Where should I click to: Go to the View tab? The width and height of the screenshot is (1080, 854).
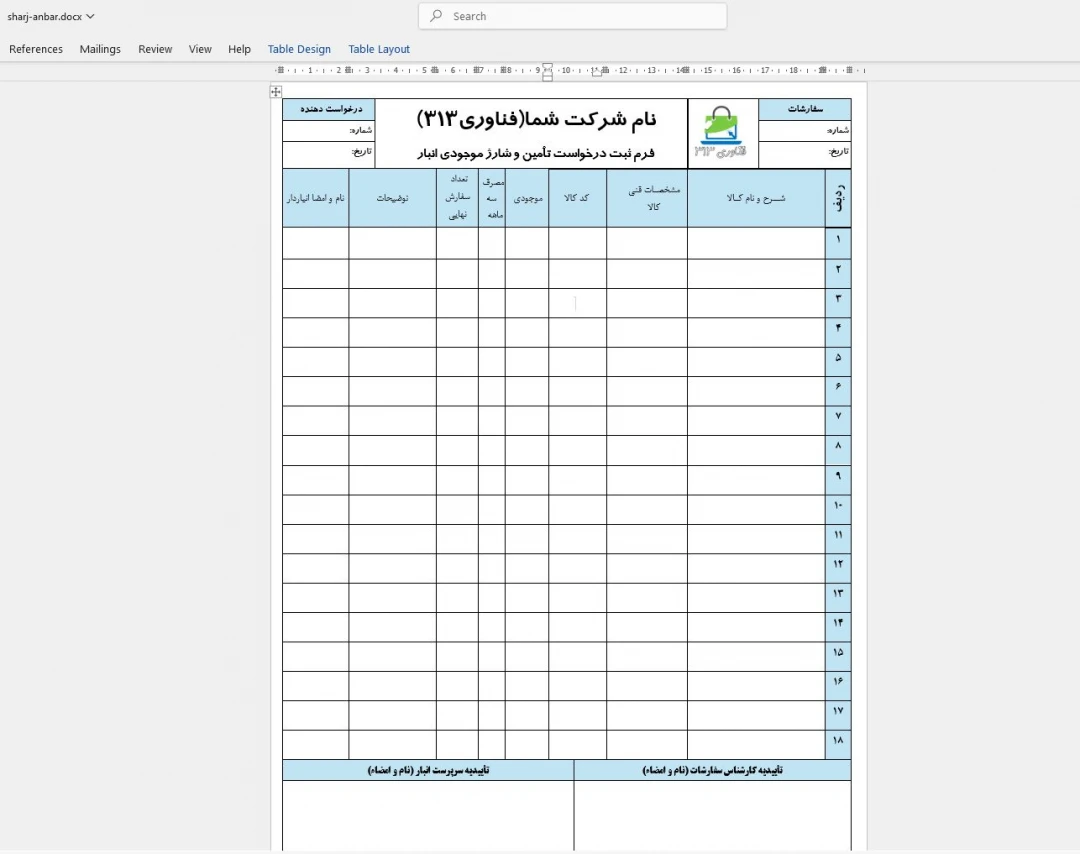pos(200,49)
